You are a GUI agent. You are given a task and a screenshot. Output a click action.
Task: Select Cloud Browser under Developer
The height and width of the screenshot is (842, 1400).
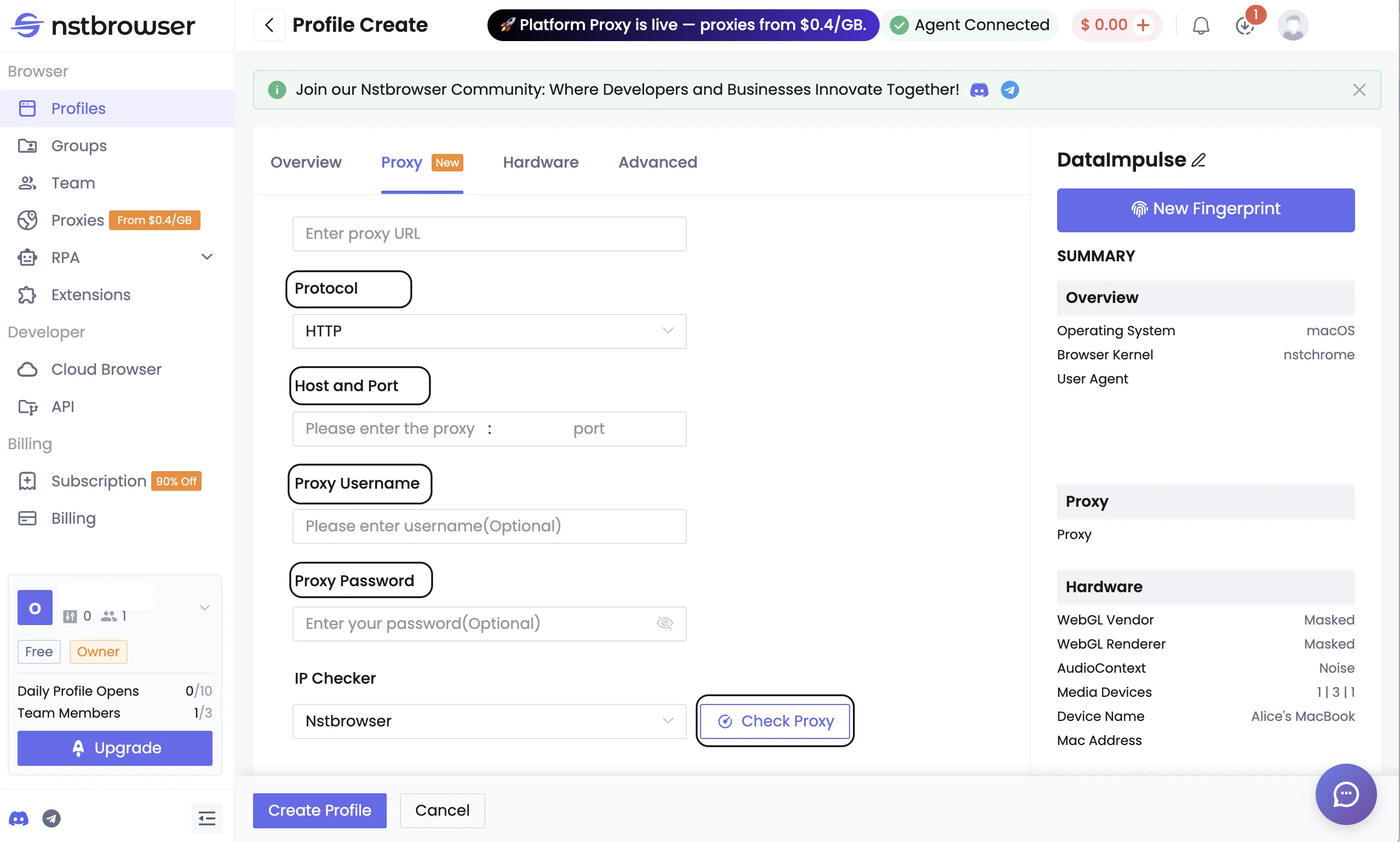106,369
